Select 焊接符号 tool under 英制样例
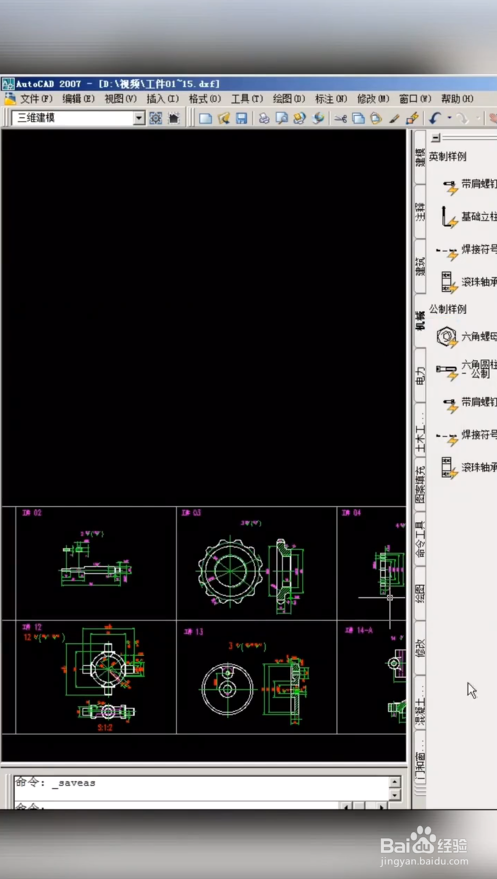This screenshot has width=497, height=879. (468, 250)
